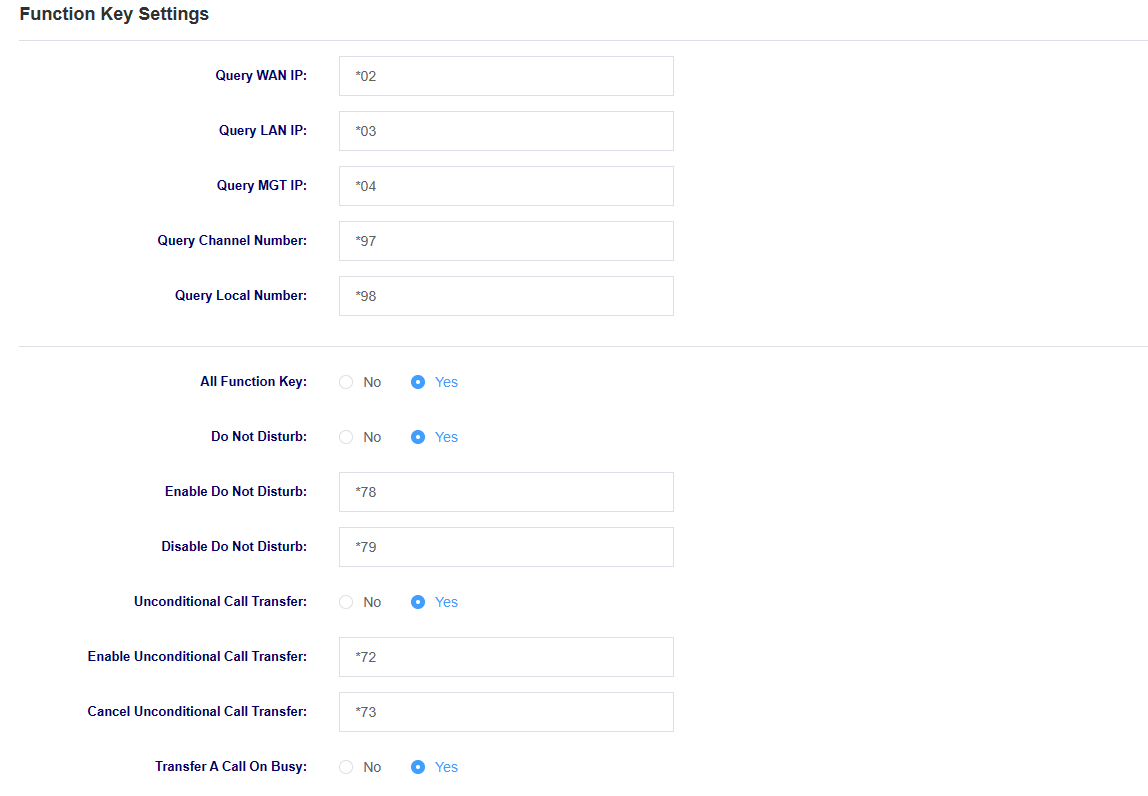Focus the Query MGT IP input
The image size is (1148, 796).
pos(506,186)
